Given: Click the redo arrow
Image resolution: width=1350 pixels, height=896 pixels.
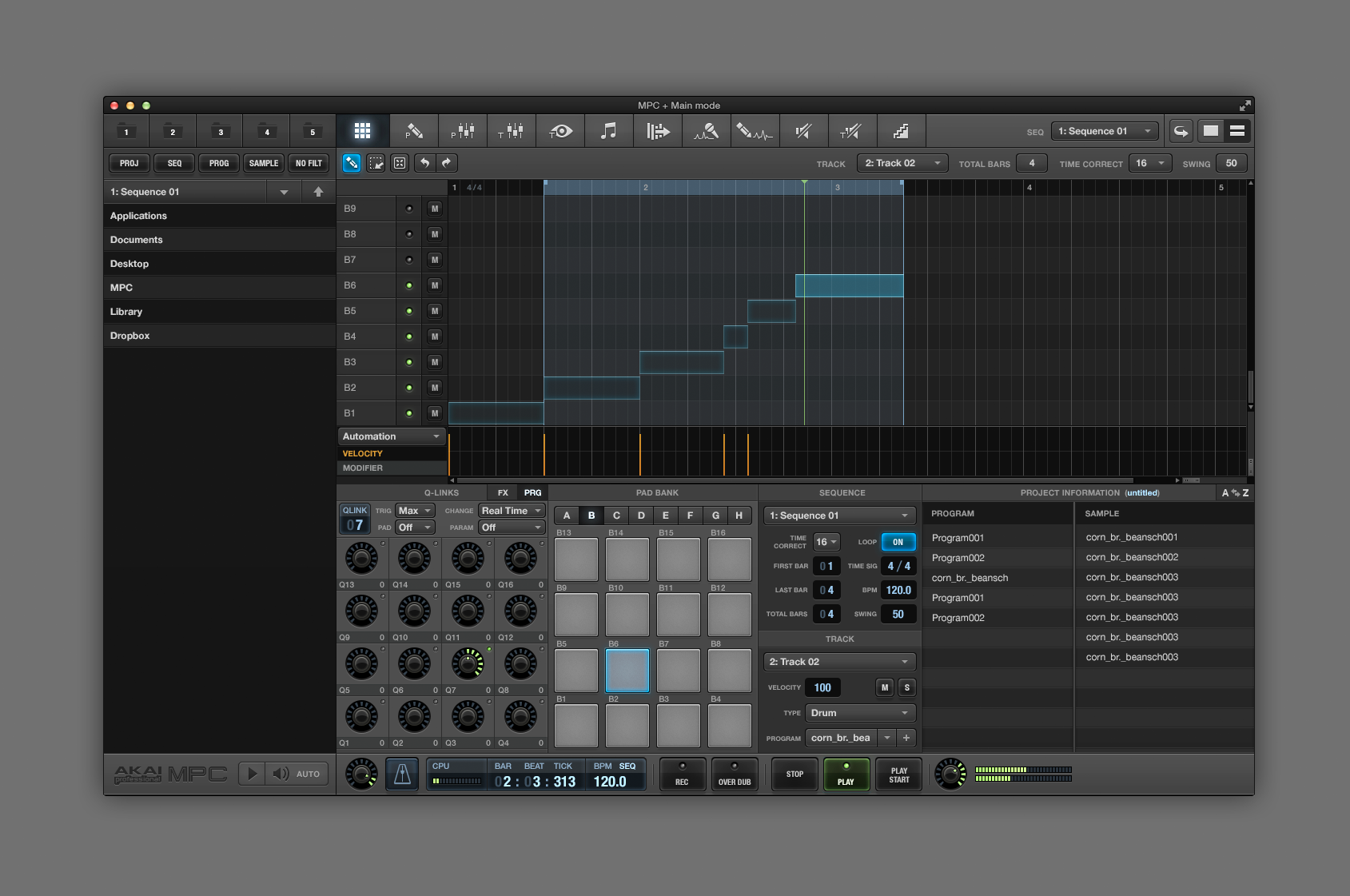Looking at the screenshot, I should pos(447,163).
